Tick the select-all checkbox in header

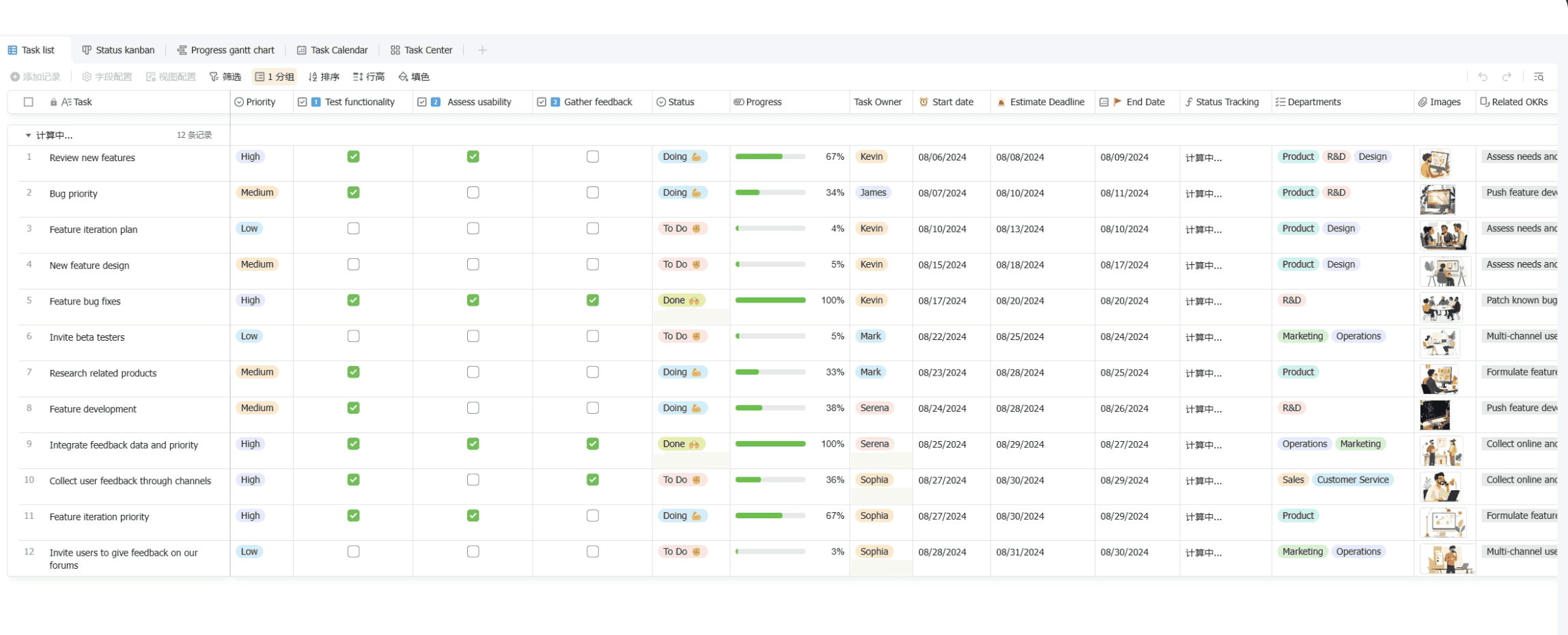(29, 102)
